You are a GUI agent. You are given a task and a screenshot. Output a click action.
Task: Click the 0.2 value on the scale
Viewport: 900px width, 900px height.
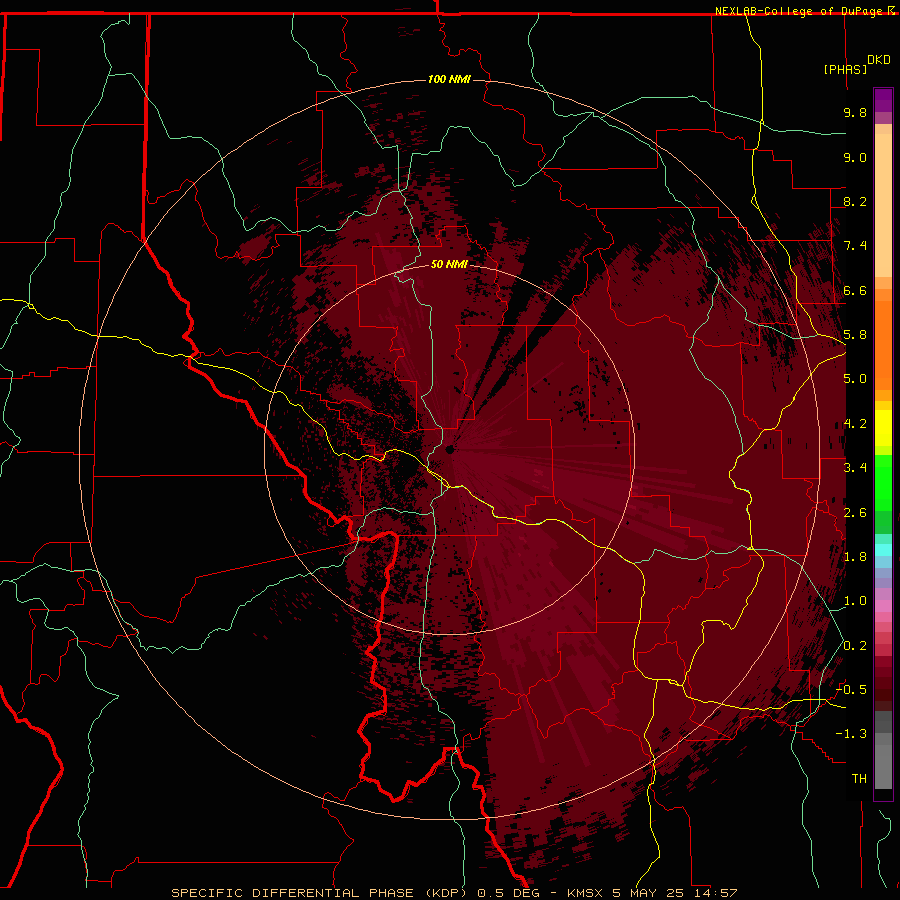(855, 646)
